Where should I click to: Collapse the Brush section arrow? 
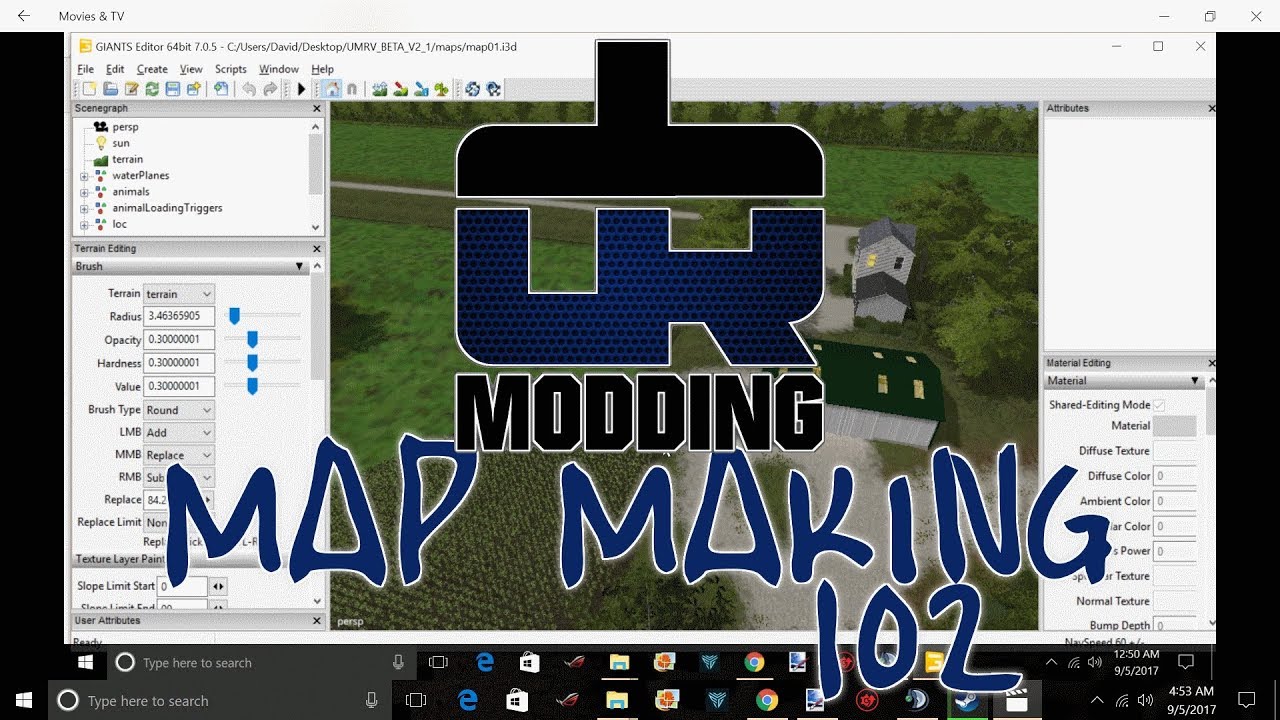299,267
